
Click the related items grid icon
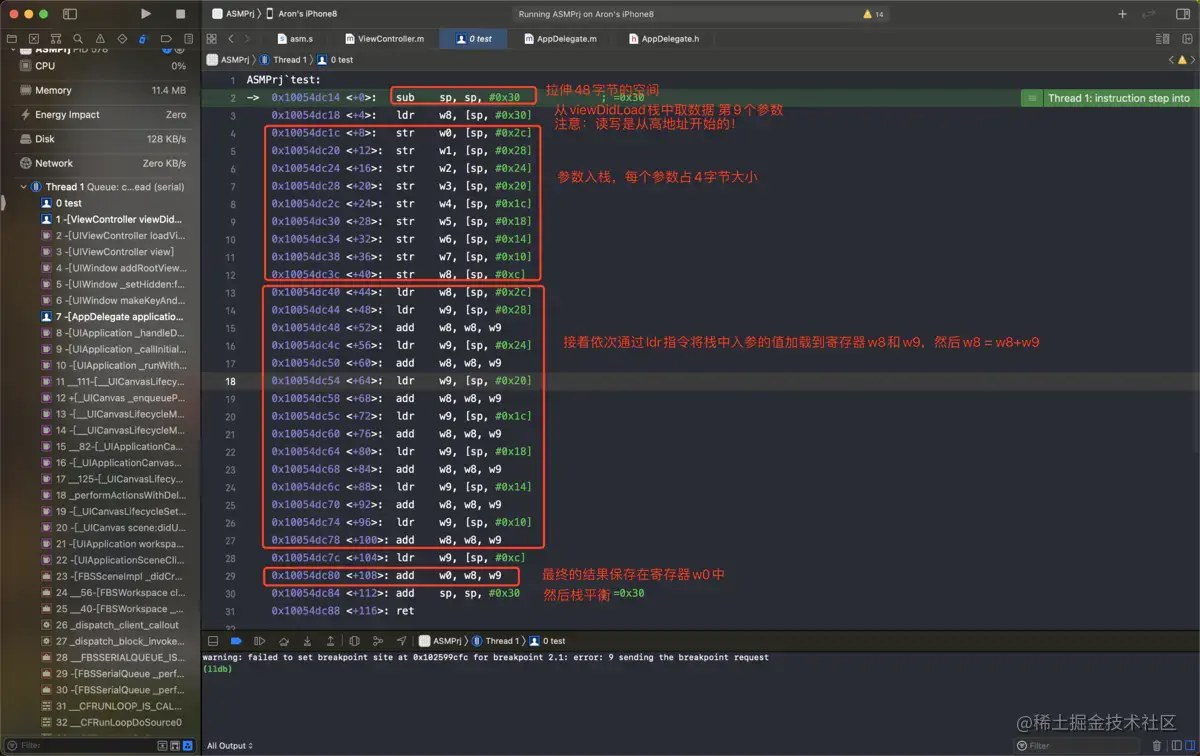click(211, 39)
